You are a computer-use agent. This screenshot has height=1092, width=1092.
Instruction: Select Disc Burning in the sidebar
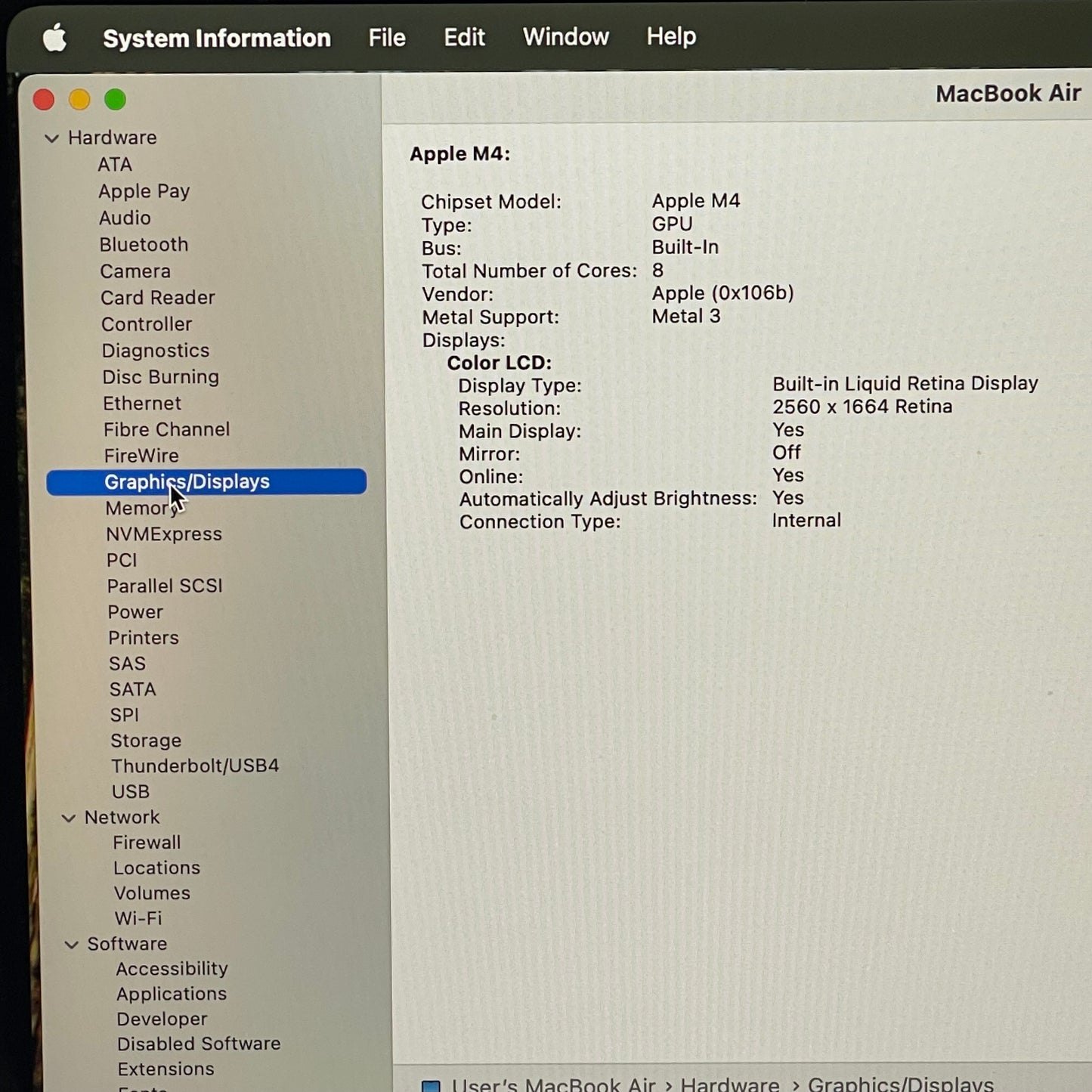[161, 377]
